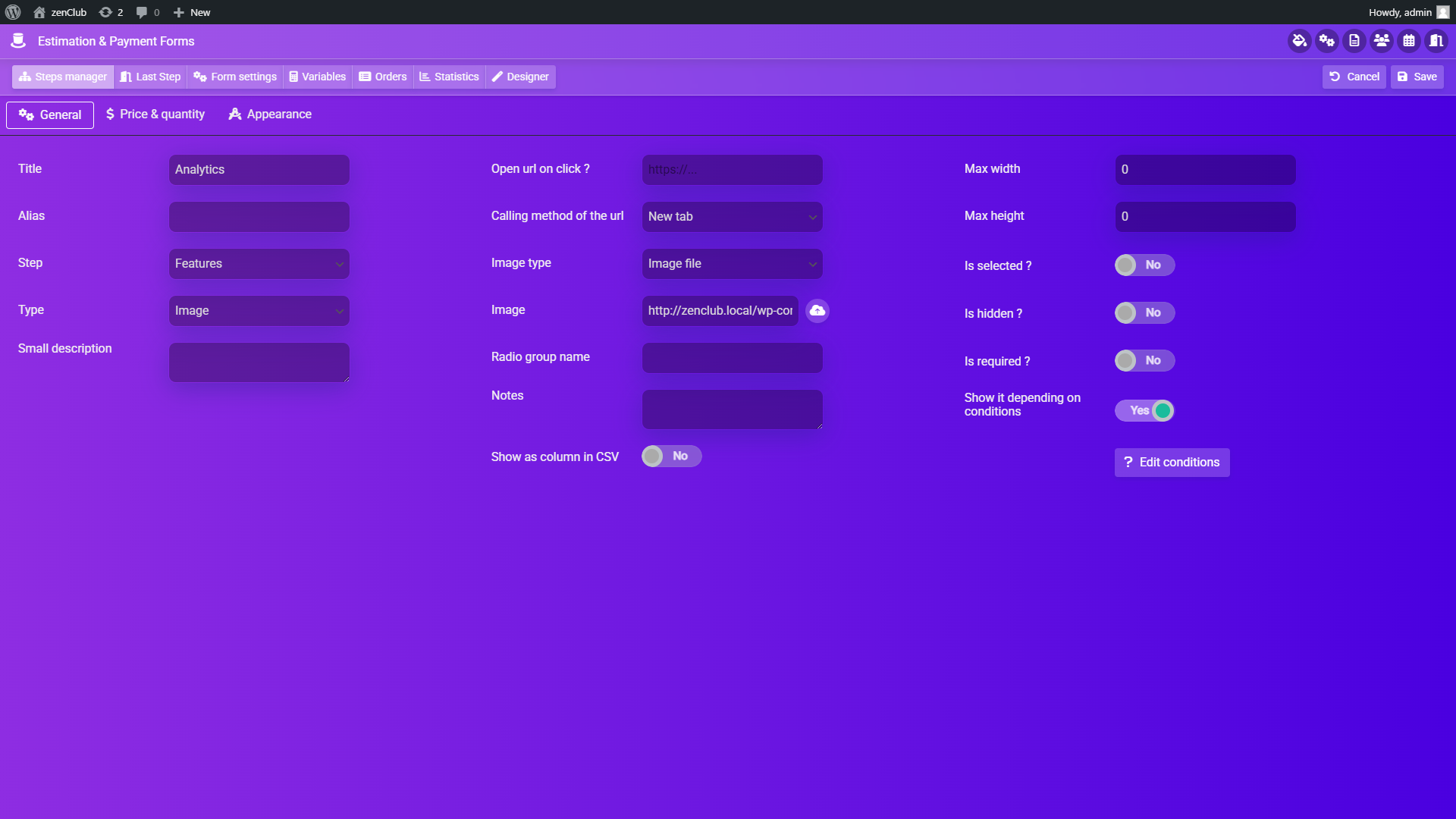This screenshot has width=1456, height=819.
Task: Click the Title field containing Analytics
Action: (259, 170)
